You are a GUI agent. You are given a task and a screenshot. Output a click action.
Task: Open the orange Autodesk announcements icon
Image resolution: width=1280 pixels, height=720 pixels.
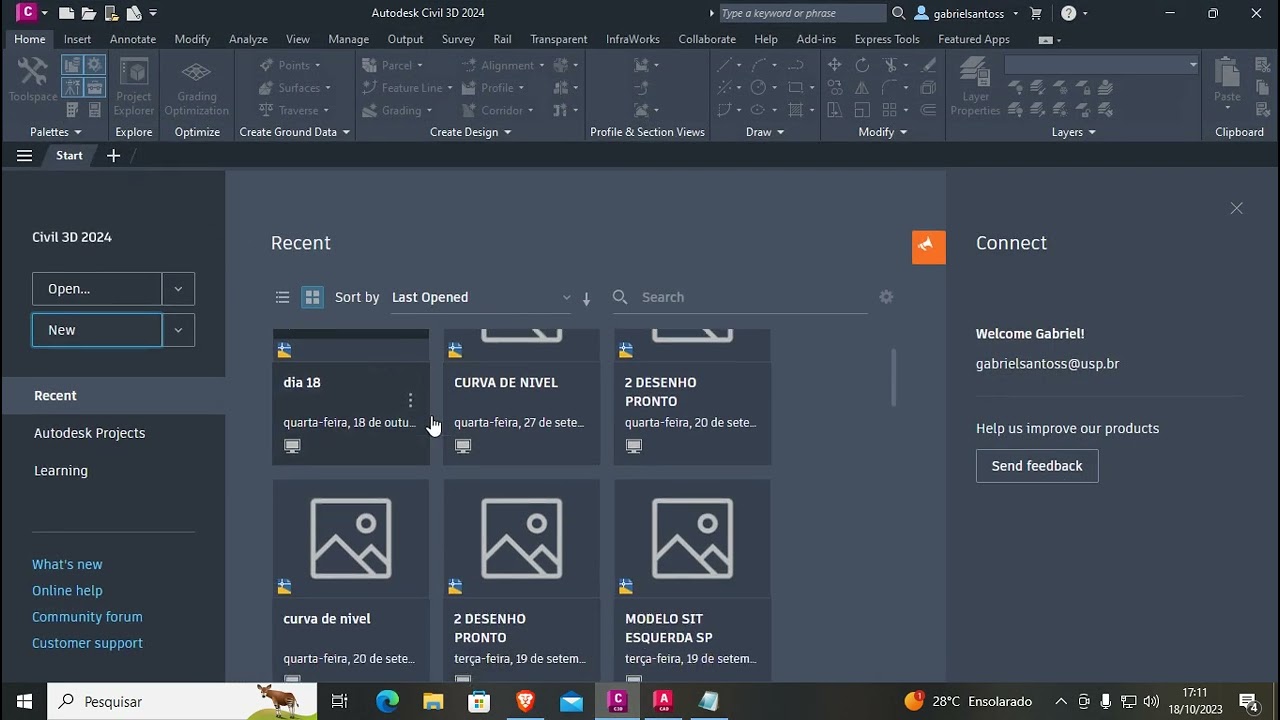(929, 247)
